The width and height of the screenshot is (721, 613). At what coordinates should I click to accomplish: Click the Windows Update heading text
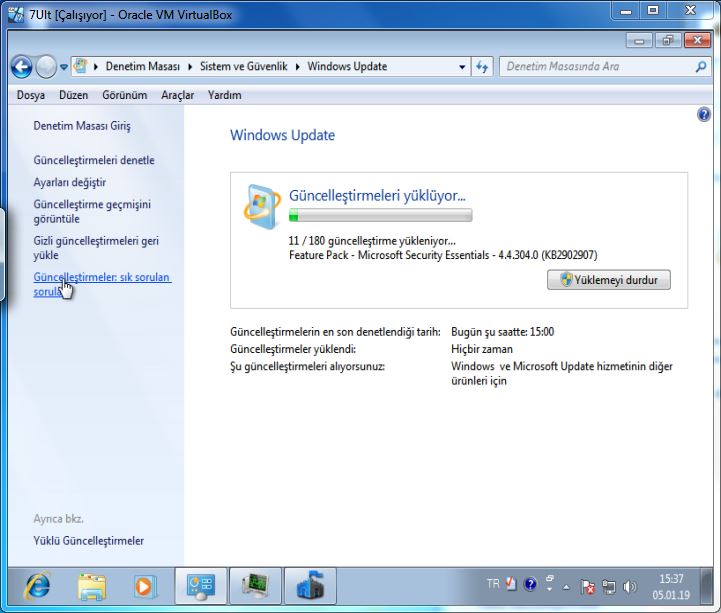click(x=282, y=135)
